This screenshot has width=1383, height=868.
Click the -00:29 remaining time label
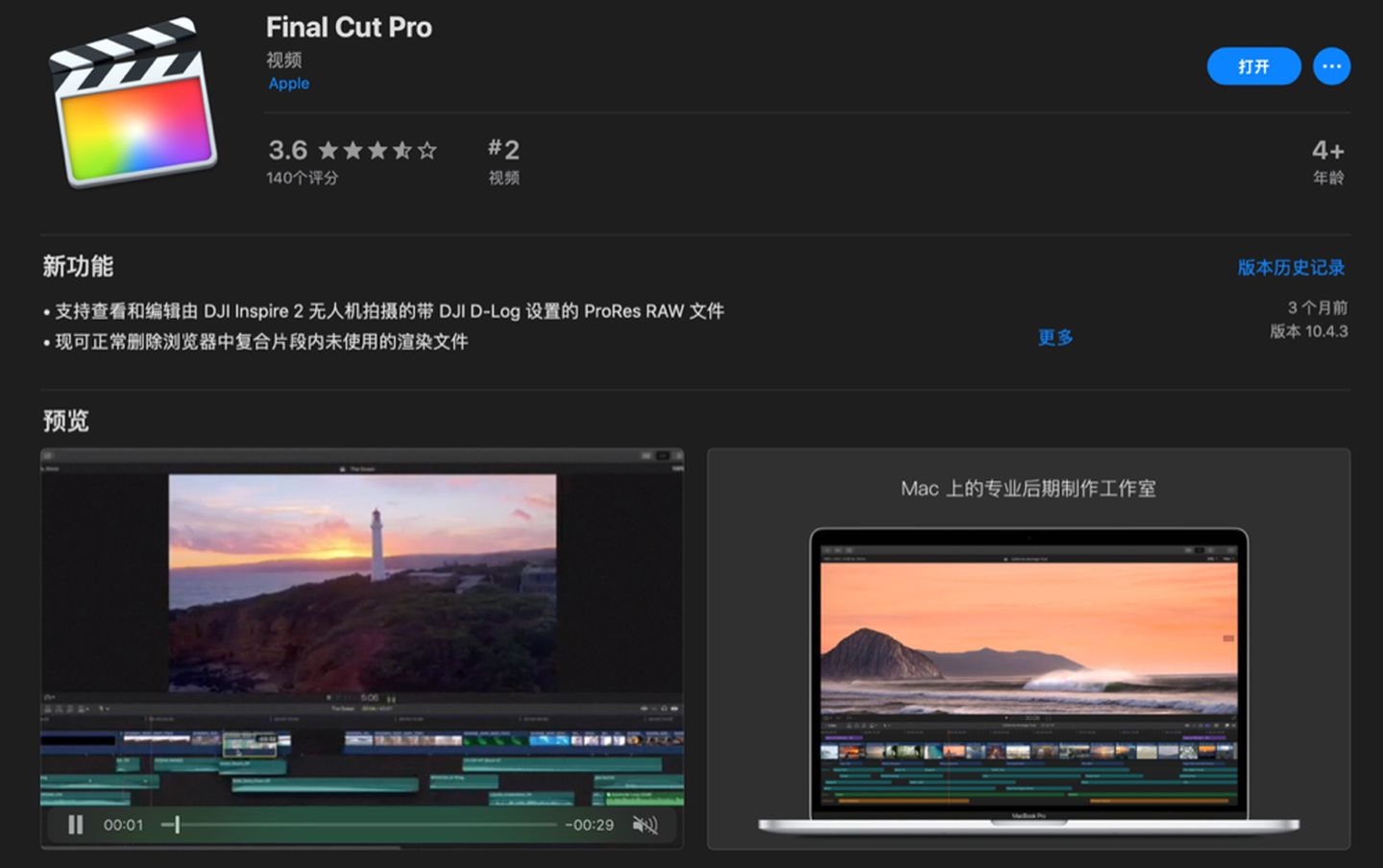[589, 825]
